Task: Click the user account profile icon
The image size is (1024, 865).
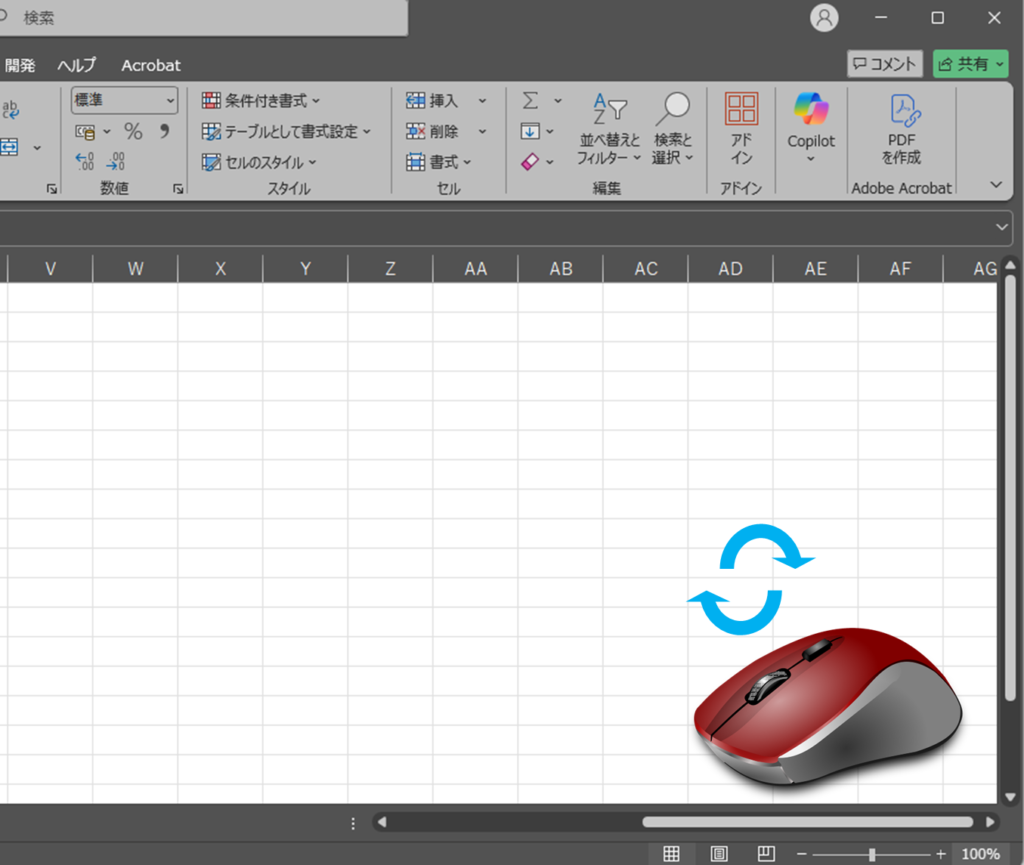Action: (x=824, y=18)
